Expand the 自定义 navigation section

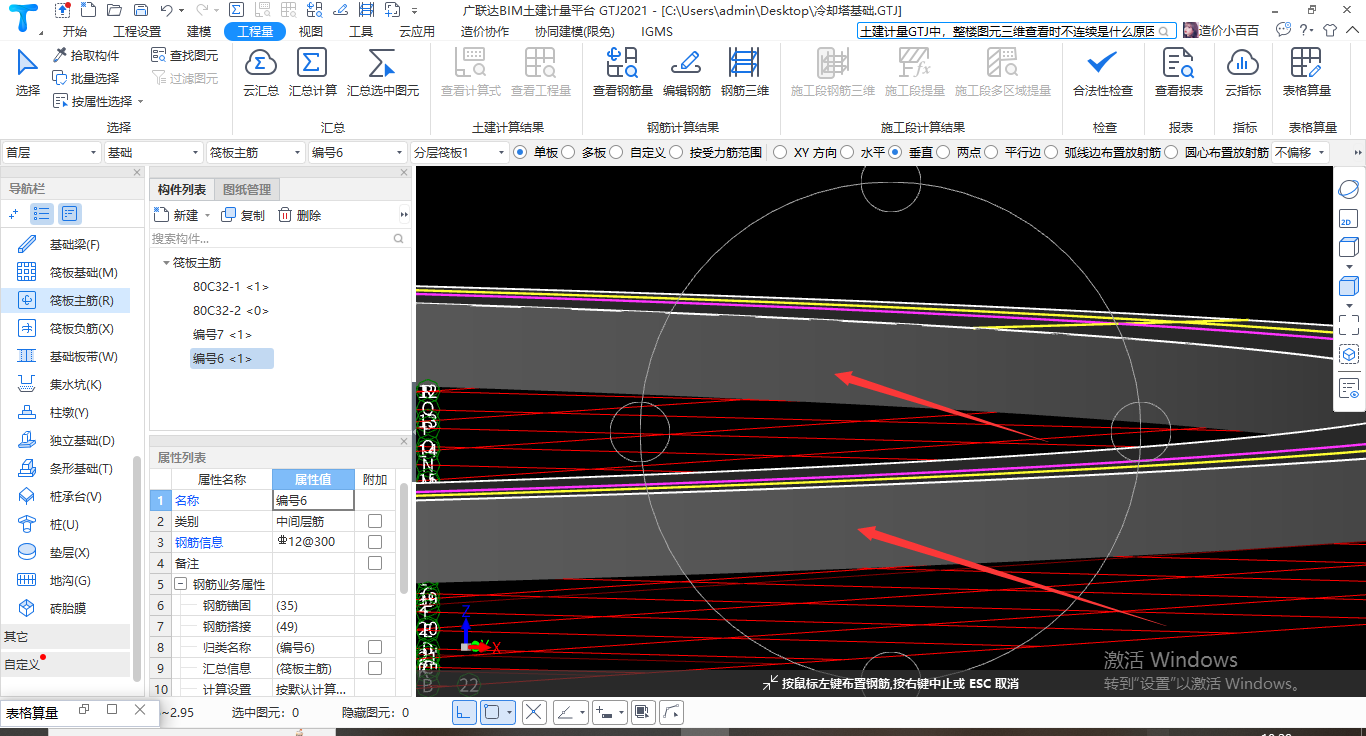coord(66,664)
